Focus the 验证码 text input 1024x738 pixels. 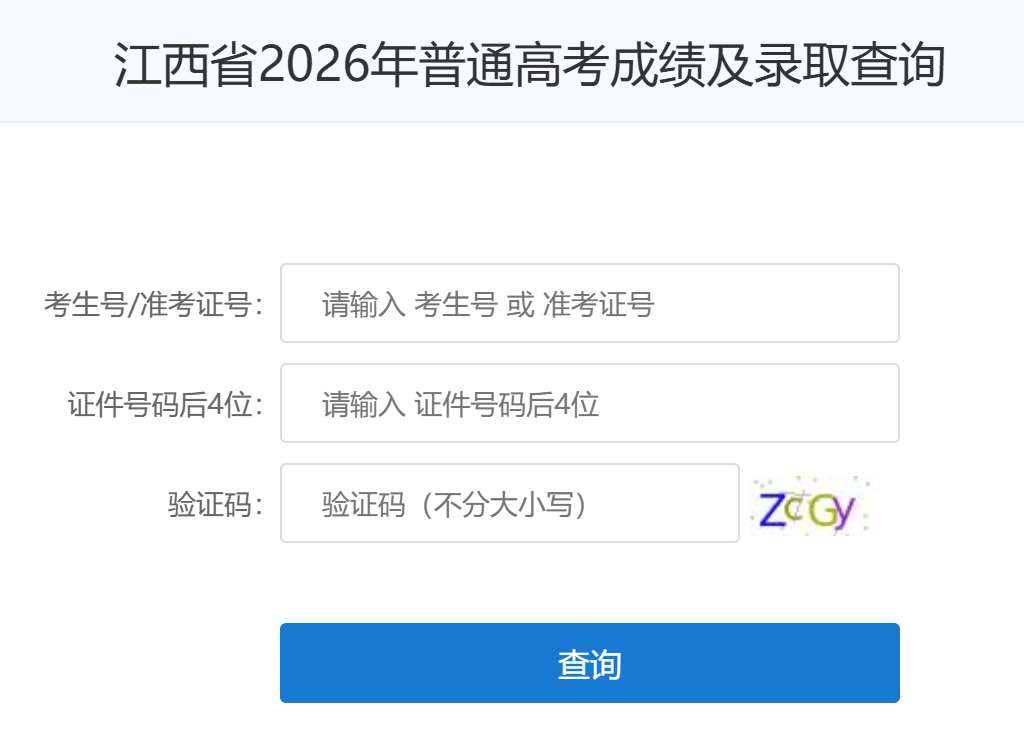[x=509, y=503]
